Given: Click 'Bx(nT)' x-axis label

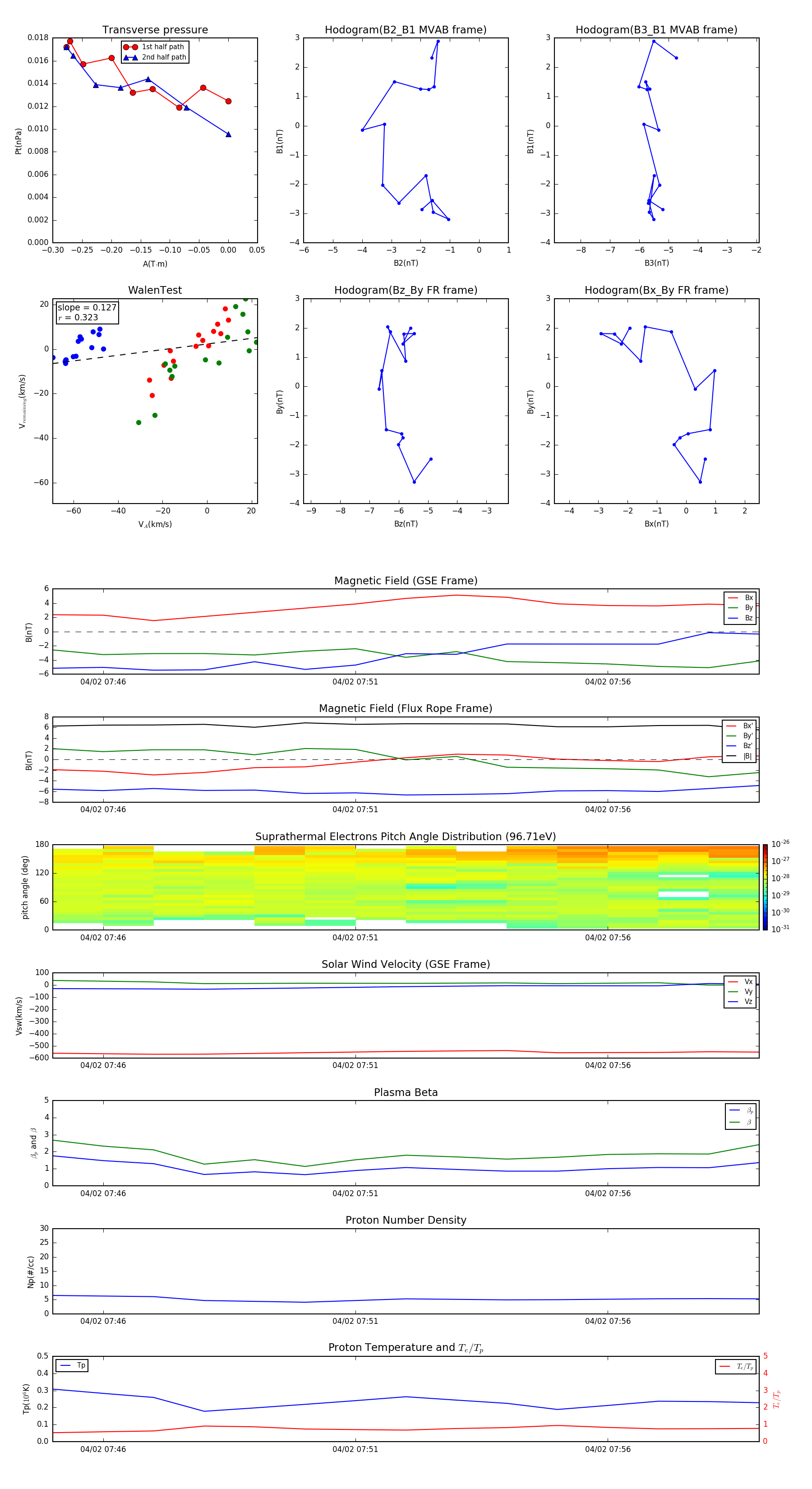Looking at the screenshot, I should [x=656, y=524].
